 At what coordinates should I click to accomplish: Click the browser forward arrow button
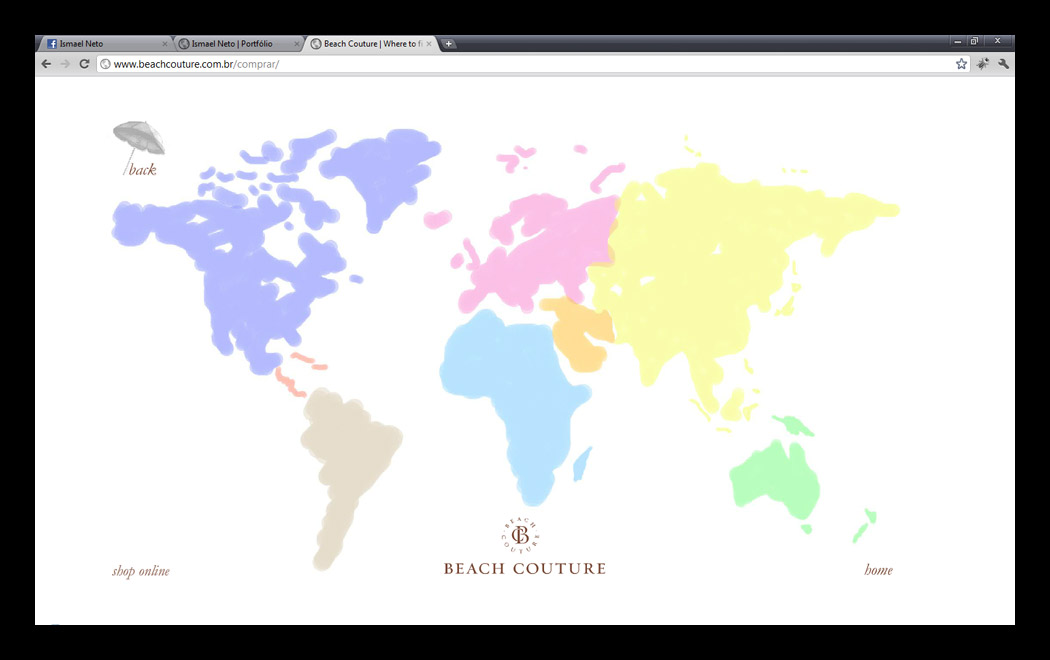tap(65, 64)
